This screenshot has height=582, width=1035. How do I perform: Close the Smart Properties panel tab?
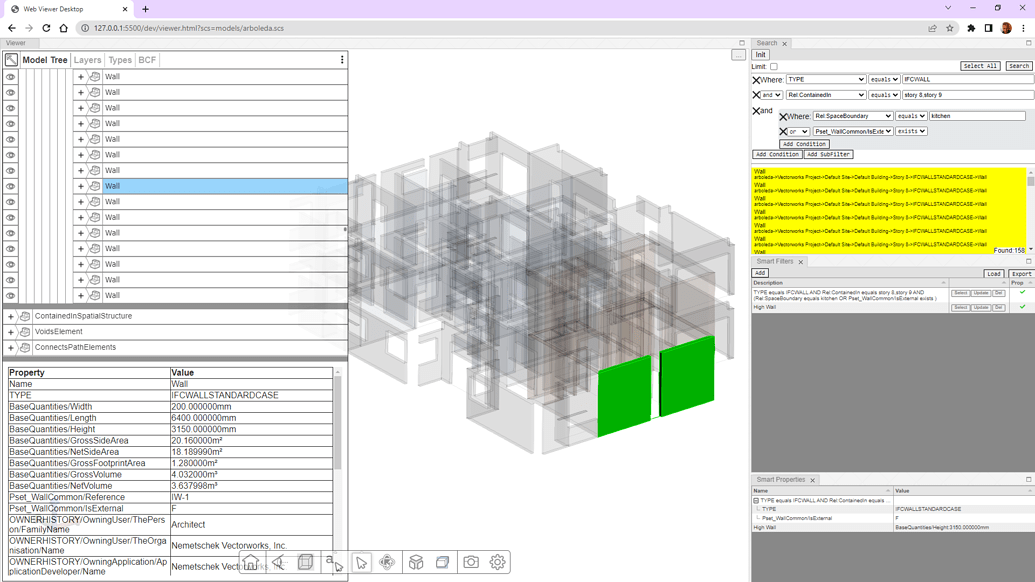coord(813,480)
